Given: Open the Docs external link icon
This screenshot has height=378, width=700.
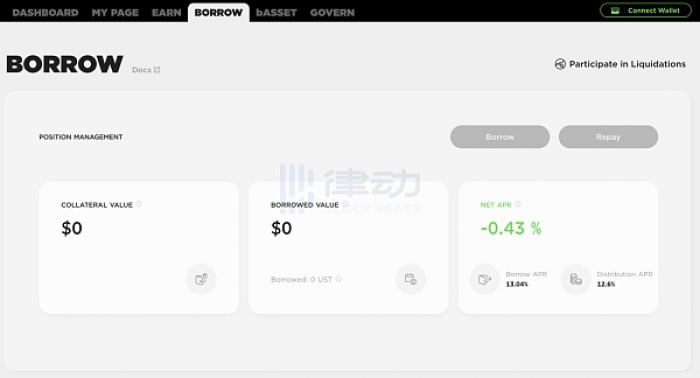Looking at the screenshot, I should pos(157,70).
